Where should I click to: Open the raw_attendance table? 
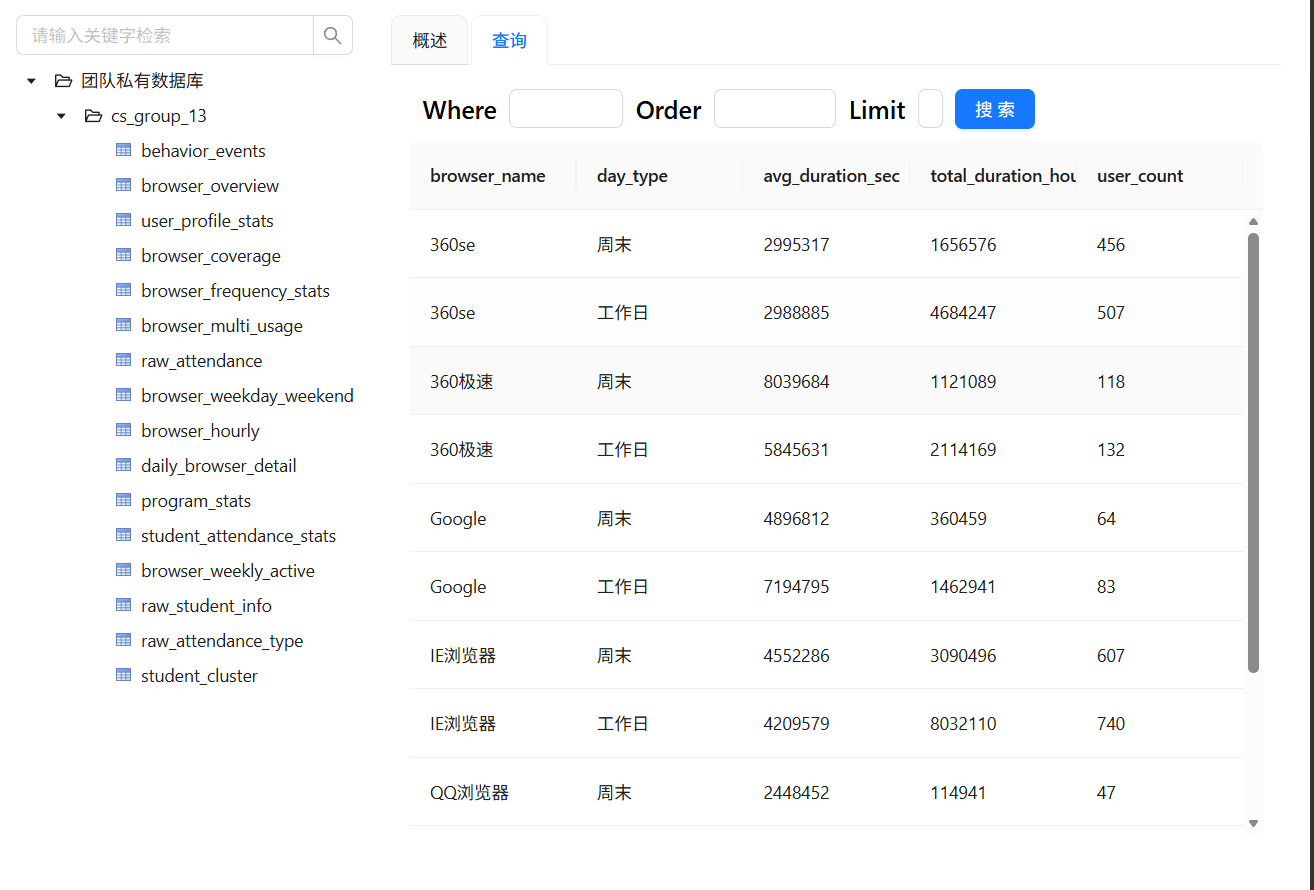click(202, 361)
